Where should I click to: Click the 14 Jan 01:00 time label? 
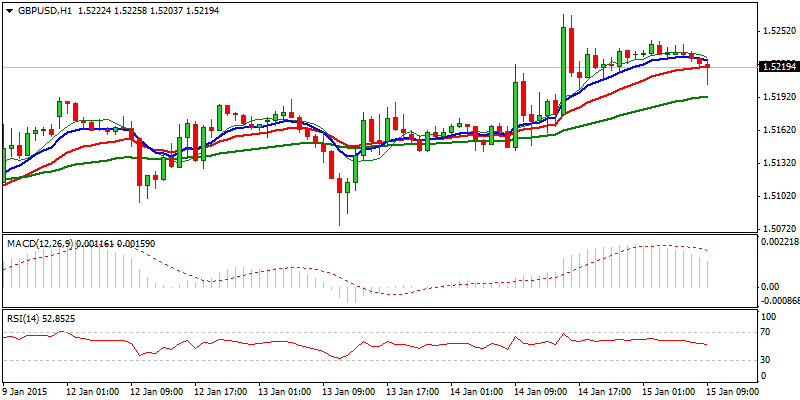[477, 392]
